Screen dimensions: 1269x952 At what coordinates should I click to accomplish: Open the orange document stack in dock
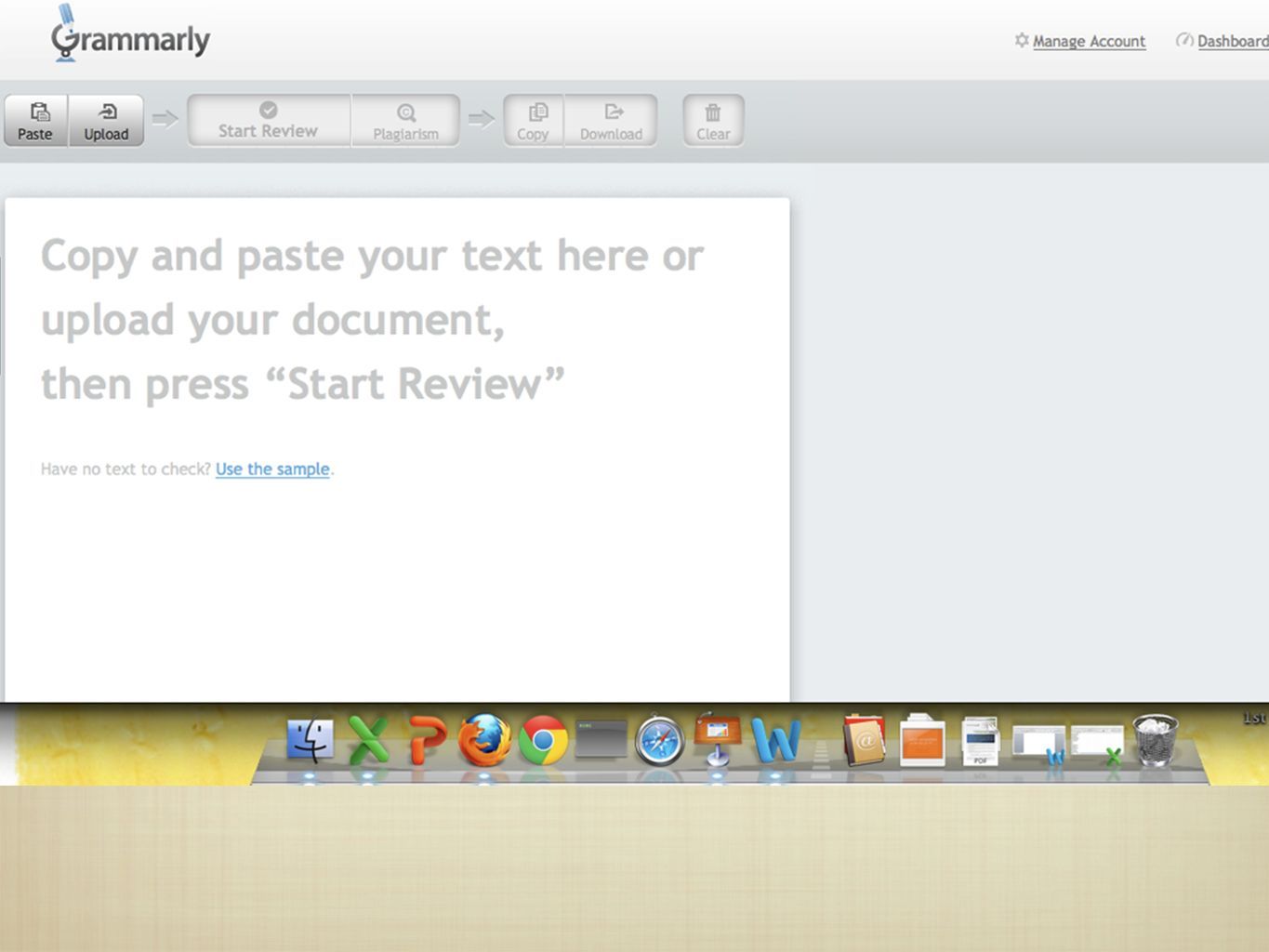[x=922, y=741]
